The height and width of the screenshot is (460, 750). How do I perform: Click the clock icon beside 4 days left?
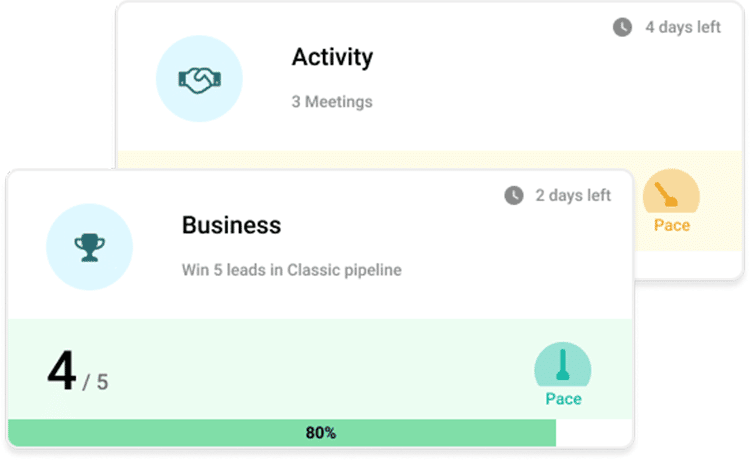coord(622,28)
